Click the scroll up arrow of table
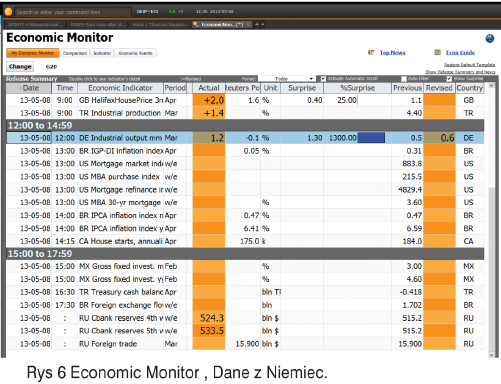This screenshot has width=501, height=384. (x=491, y=86)
